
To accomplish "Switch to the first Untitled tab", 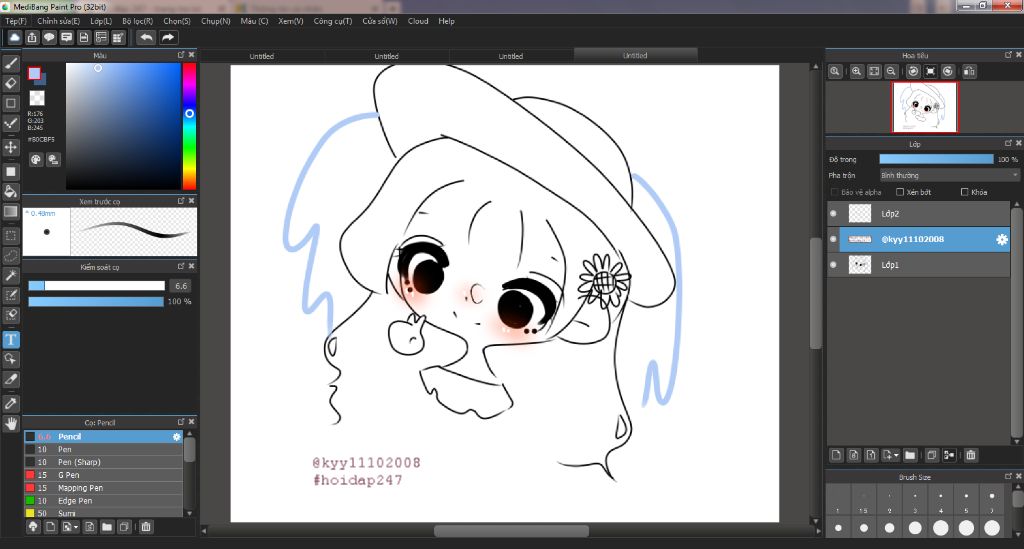I will [x=261, y=56].
